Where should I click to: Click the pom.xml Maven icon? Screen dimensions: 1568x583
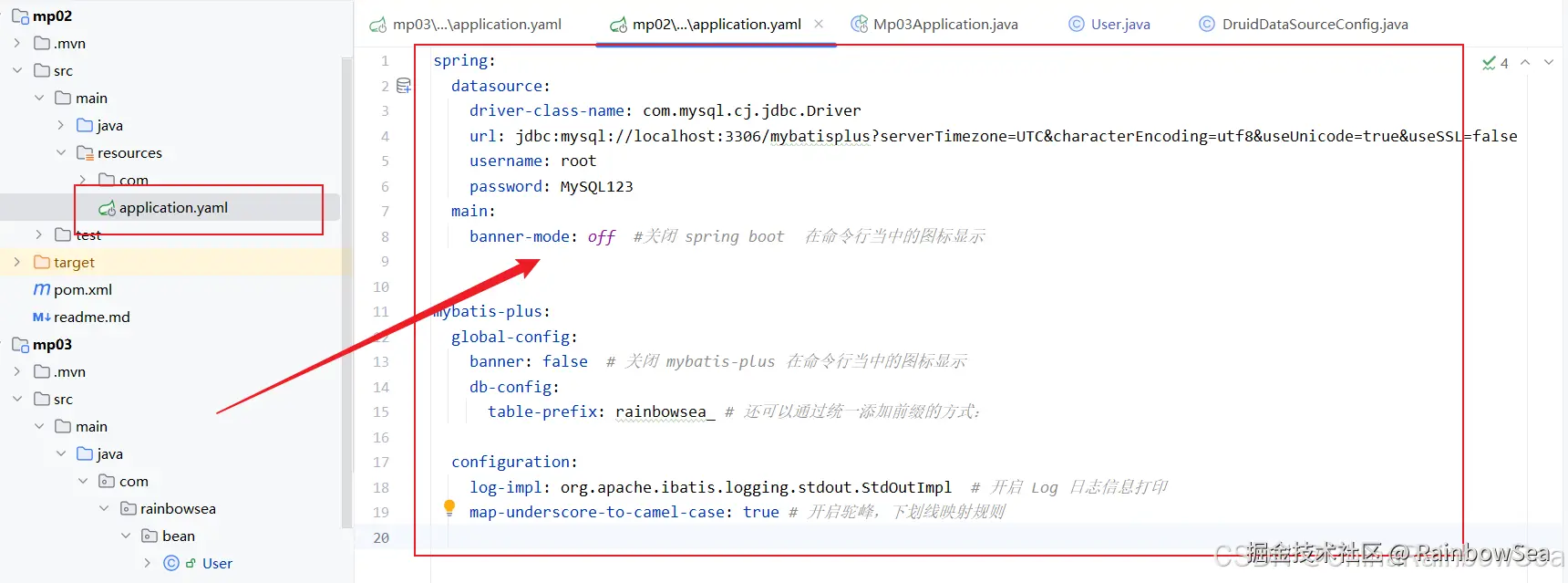click(x=42, y=289)
